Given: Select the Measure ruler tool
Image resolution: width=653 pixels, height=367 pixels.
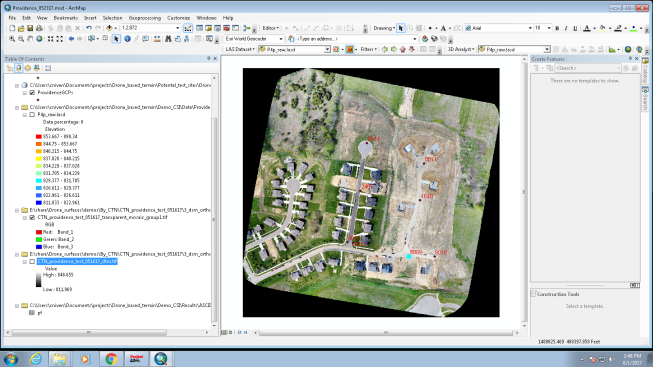Looking at the screenshot, I should 157,39.
